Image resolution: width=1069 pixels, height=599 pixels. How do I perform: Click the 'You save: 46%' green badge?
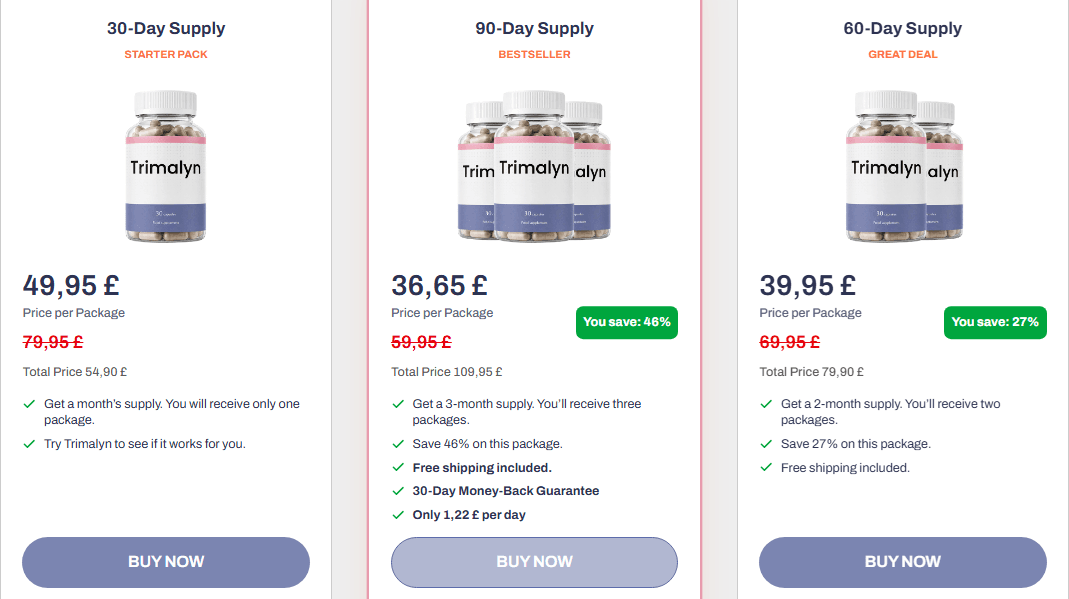[627, 322]
